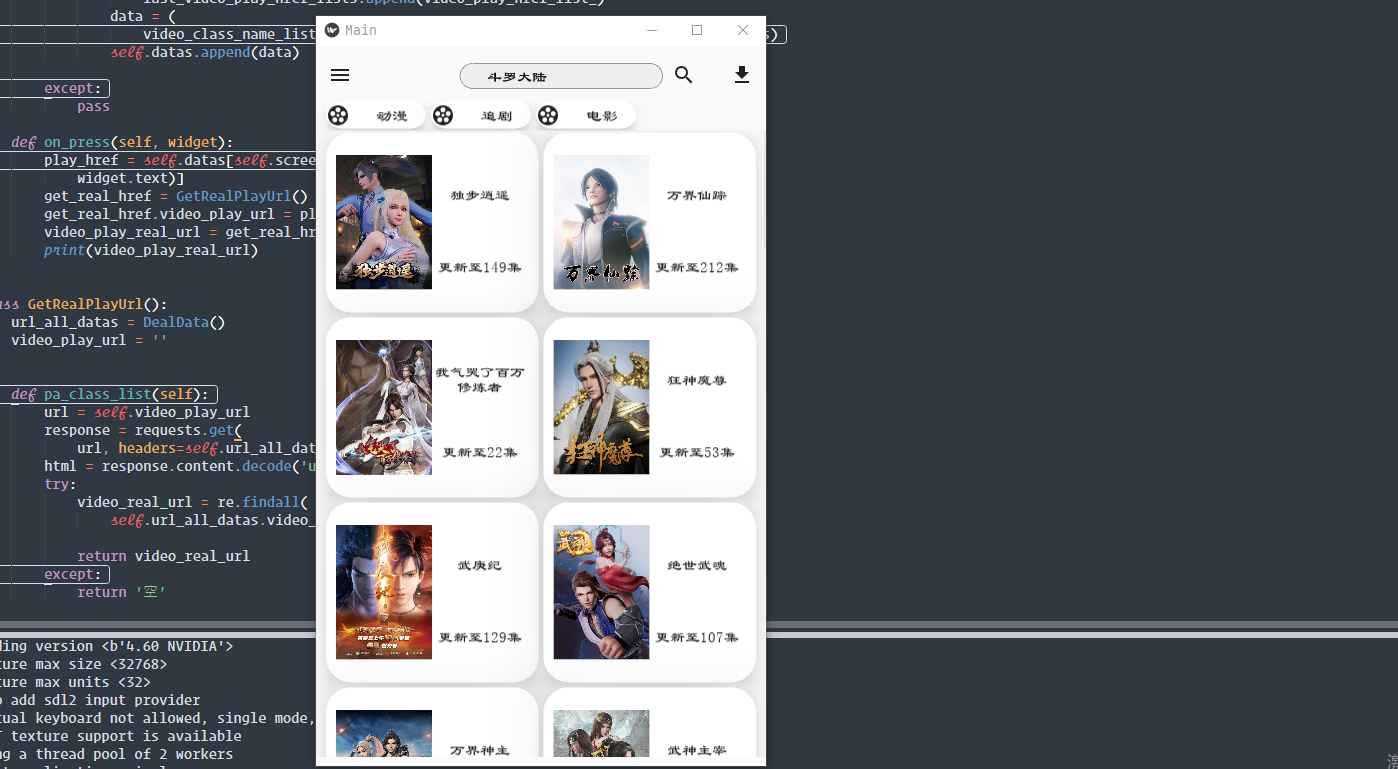
Task: Click url_all_datas = DealData() line in editor
Action: [x=118, y=322]
